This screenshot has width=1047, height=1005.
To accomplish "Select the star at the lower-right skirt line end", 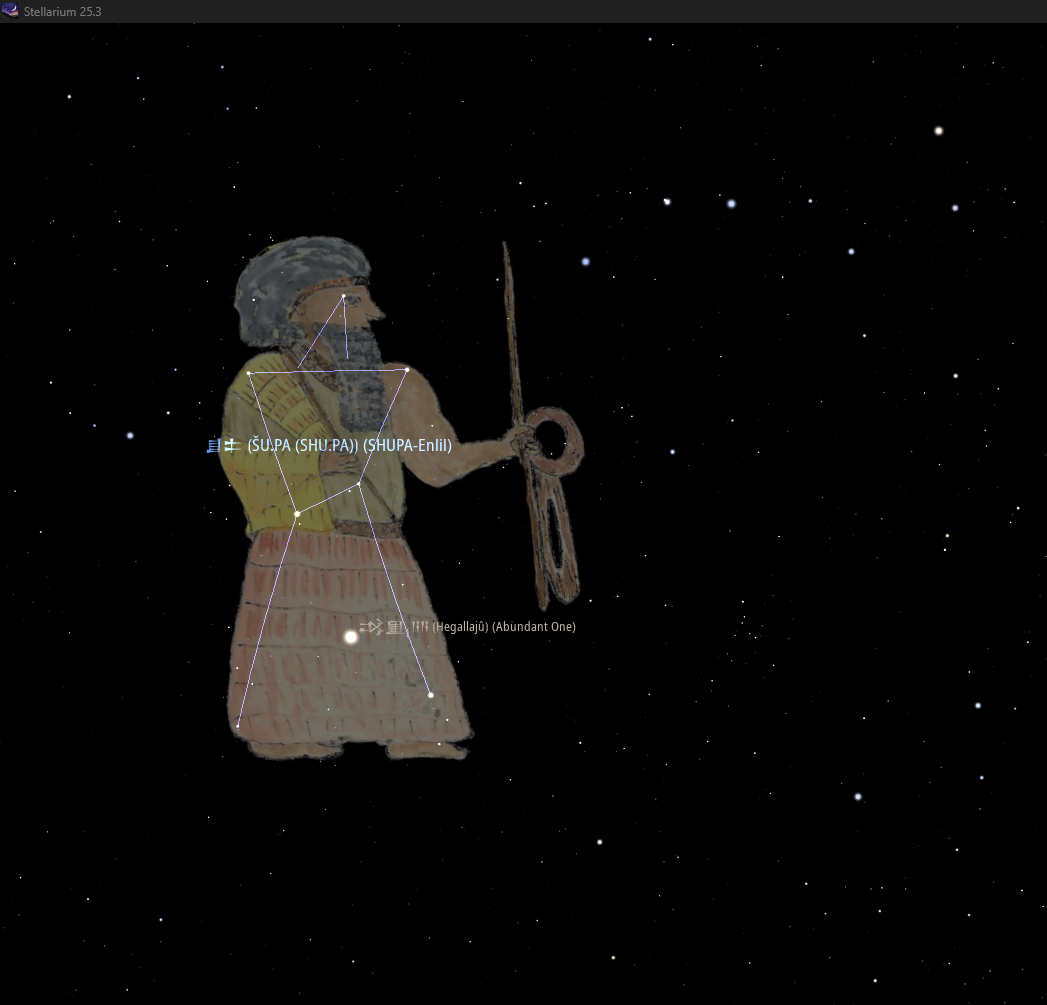I will tap(431, 694).
